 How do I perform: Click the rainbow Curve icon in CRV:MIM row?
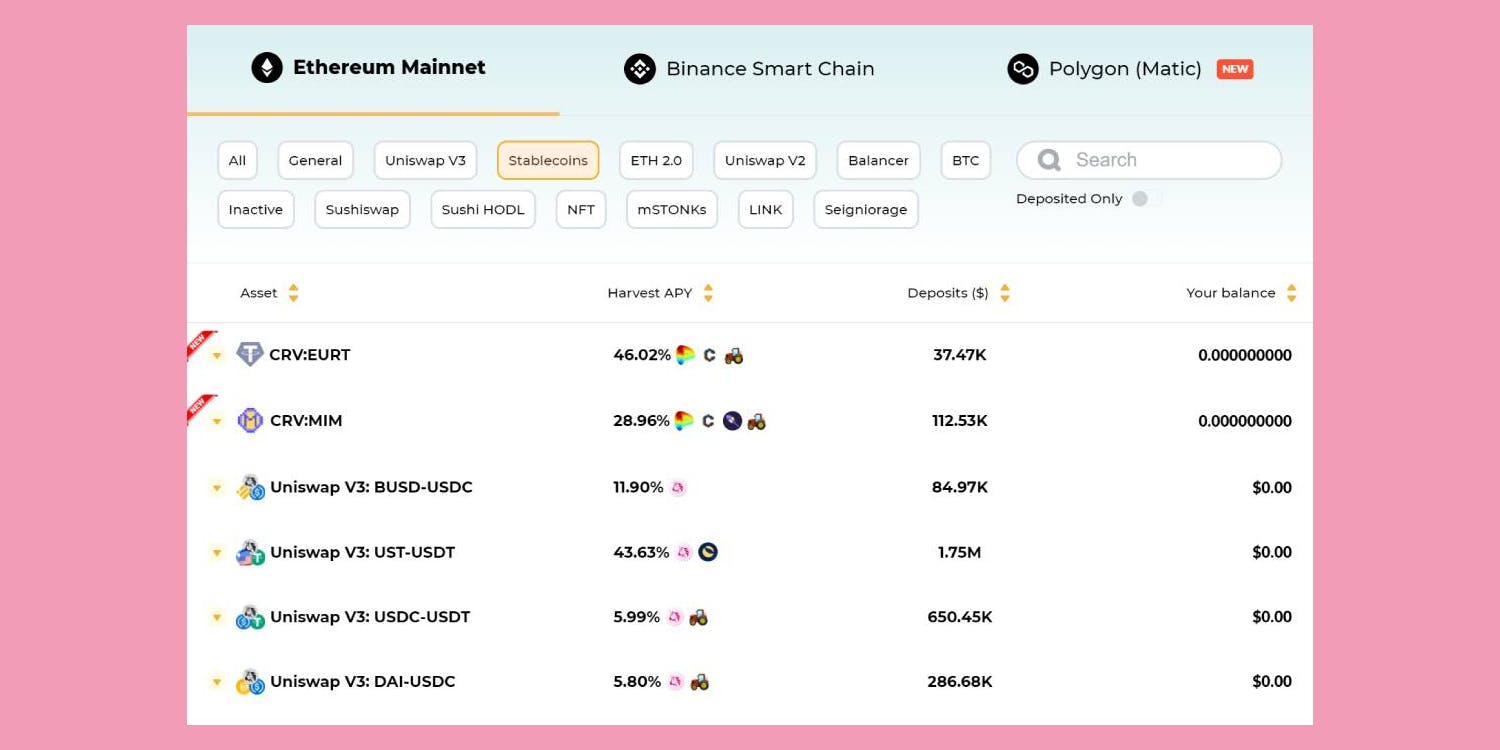pyautogui.click(x=684, y=421)
